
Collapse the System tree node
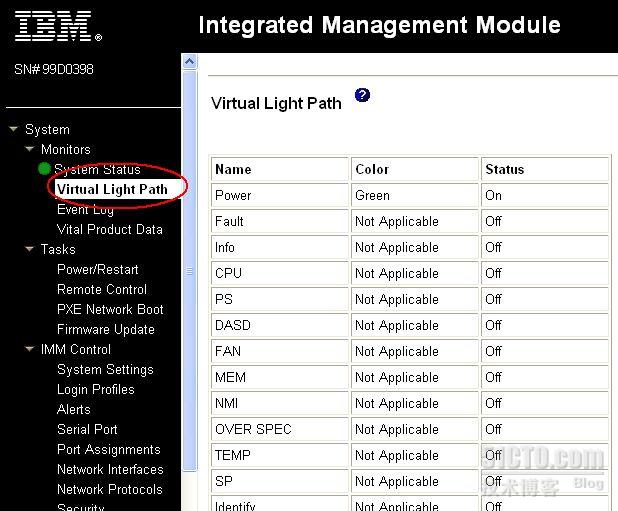tap(14, 129)
